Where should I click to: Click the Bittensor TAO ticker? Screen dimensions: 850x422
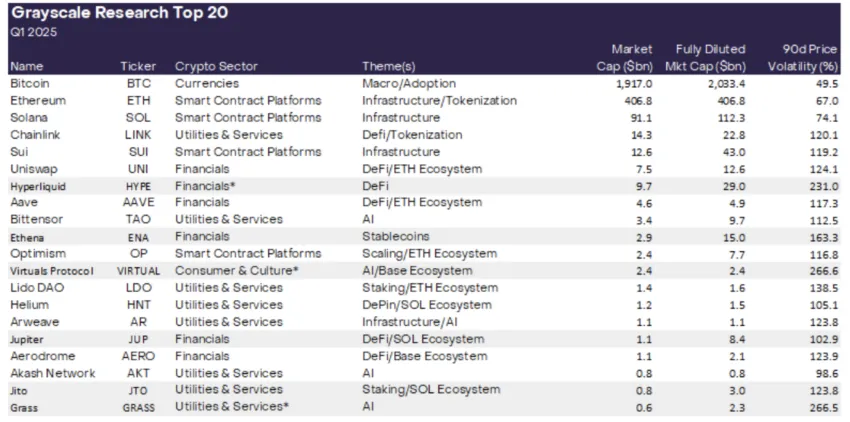click(138, 220)
